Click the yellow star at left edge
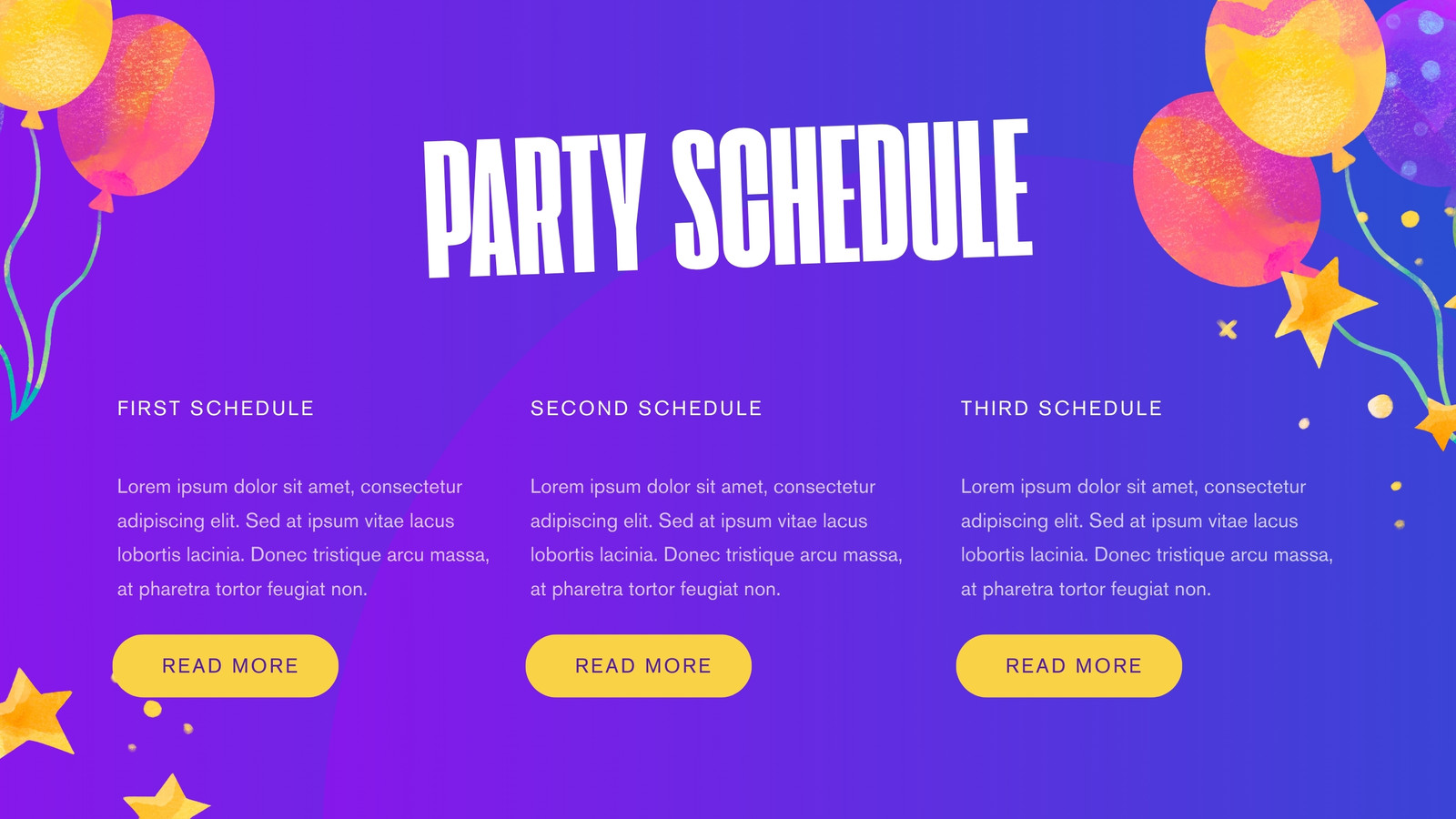 [35, 713]
